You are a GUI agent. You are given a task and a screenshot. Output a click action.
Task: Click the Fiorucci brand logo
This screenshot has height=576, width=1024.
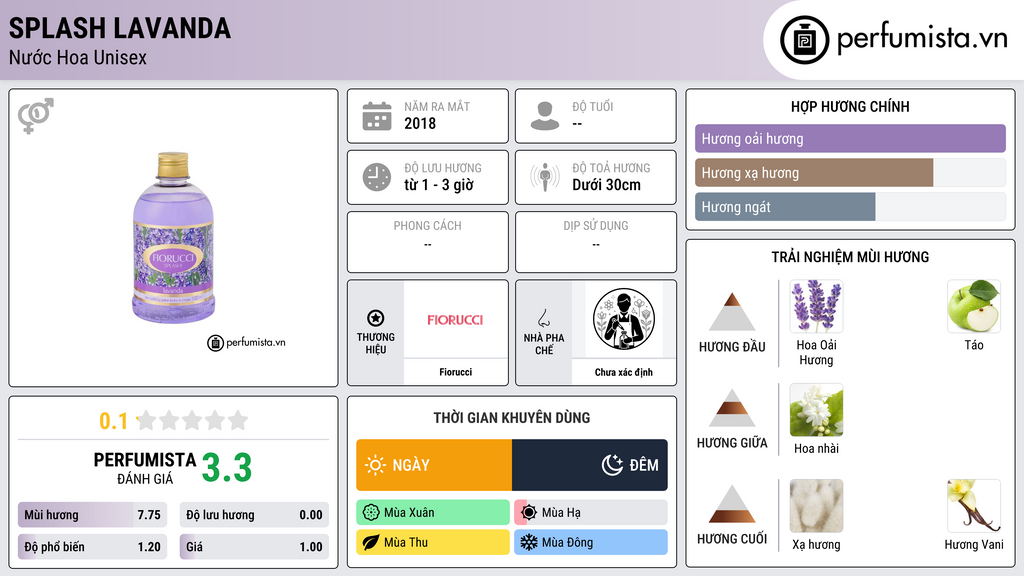[x=455, y=320]
